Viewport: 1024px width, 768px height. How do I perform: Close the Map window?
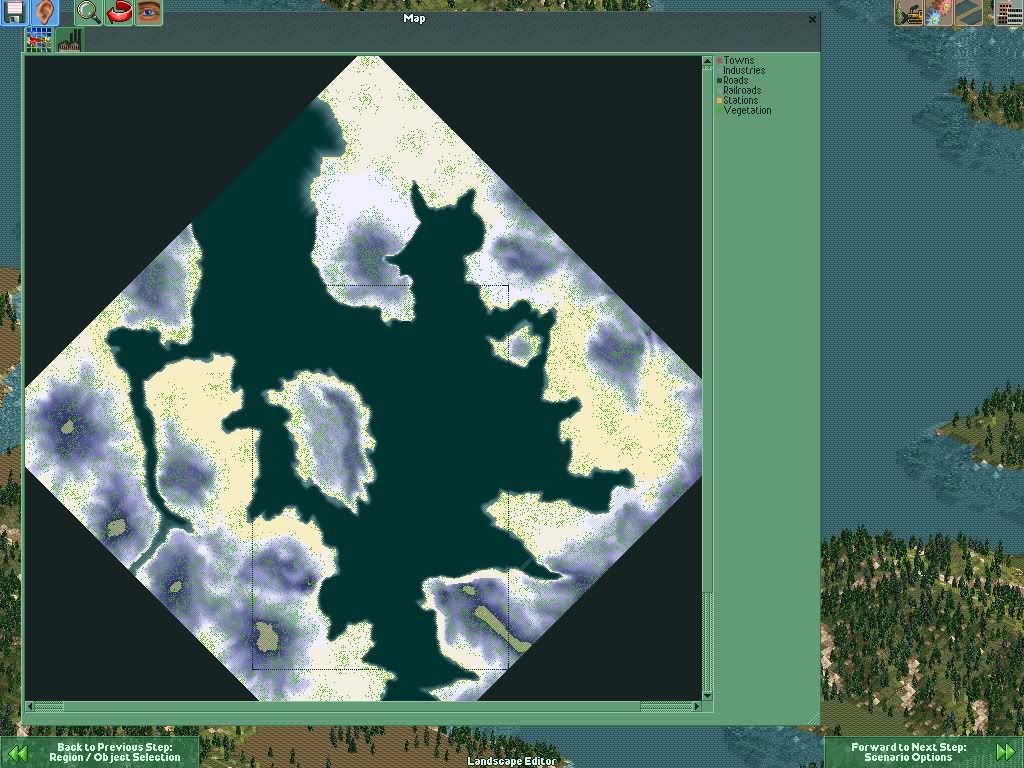(x=812, y=19)
